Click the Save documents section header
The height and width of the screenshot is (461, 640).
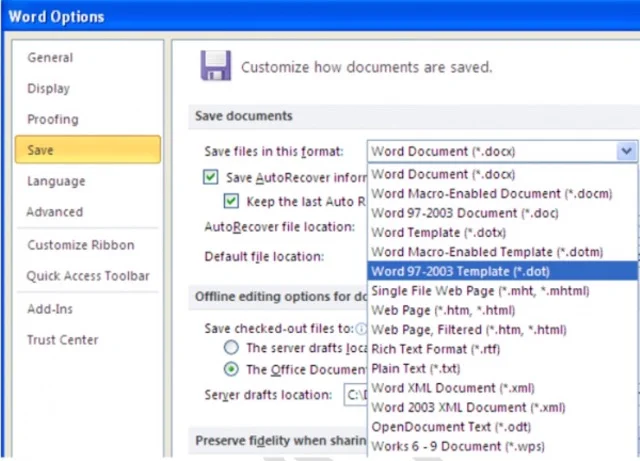pyautogui.click(x=244, y=116)
